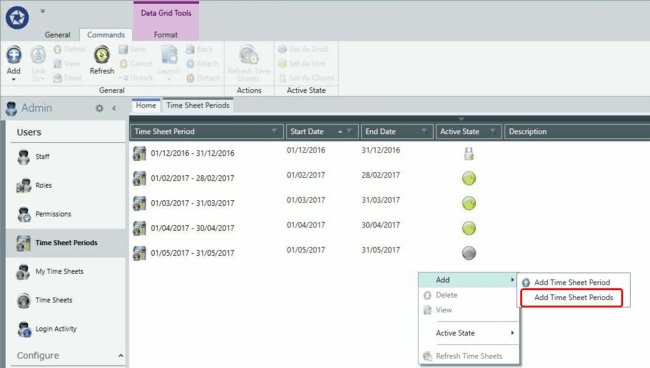This screenshot has width=650, height=368.
Task: Click the green live state icon for 01/03/2017
Action: [x=469, y=203]
